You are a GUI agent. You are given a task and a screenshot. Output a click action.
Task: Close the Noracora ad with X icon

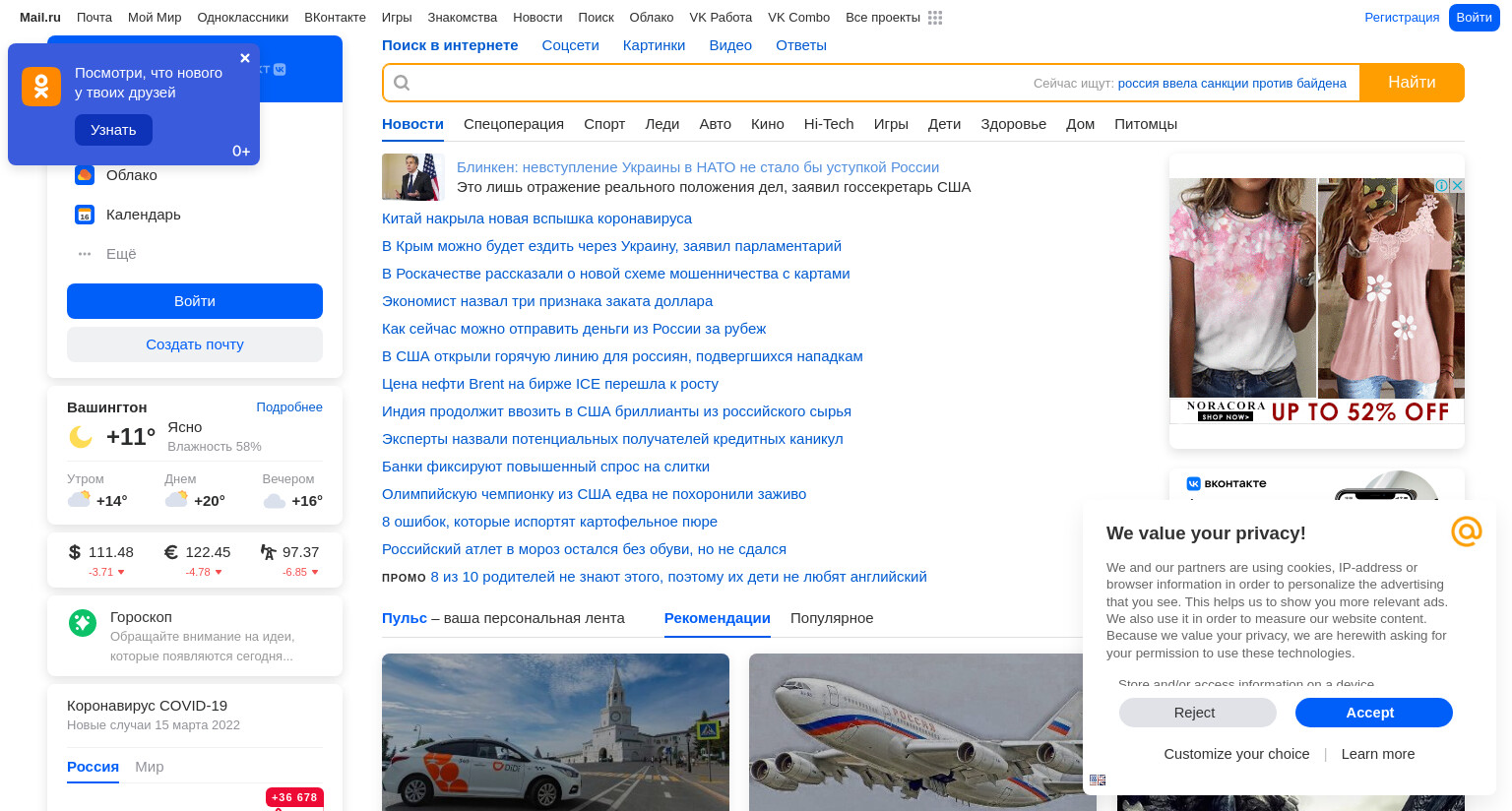(x=1457, y=185)
